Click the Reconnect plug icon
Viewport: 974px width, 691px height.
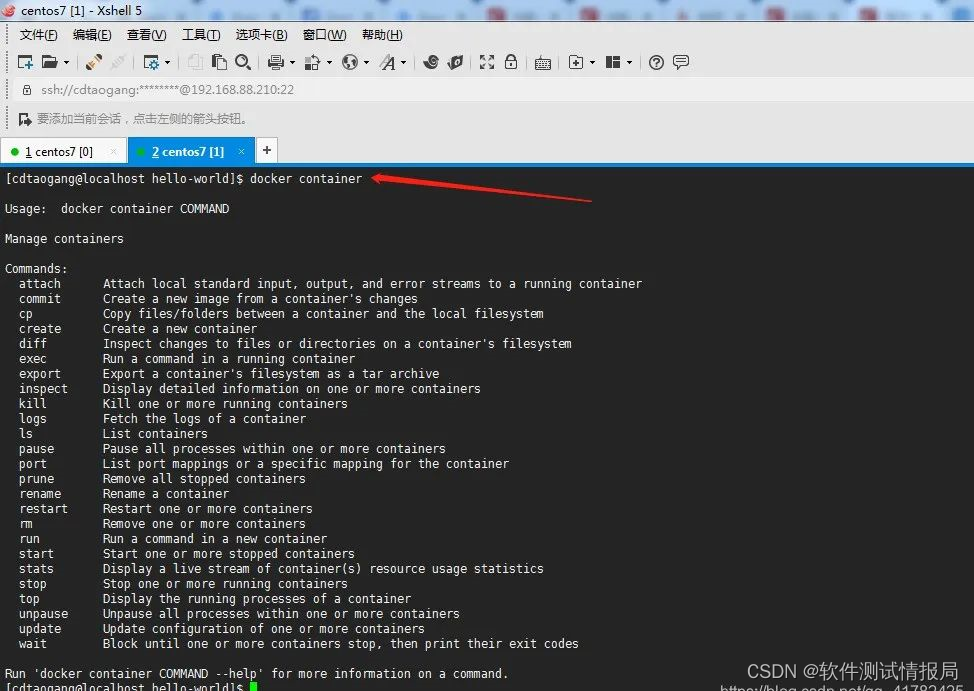click(94, 62)
